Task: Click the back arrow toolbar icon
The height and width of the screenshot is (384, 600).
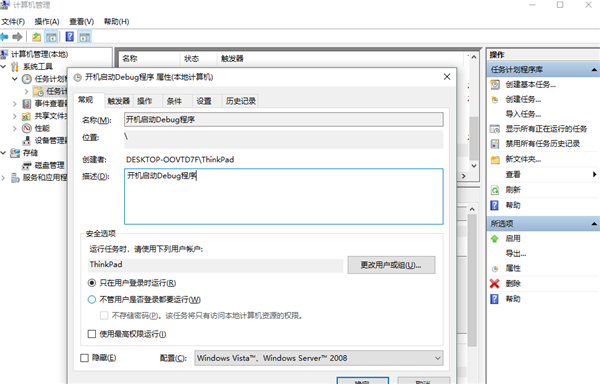Action: pos(4,37)
